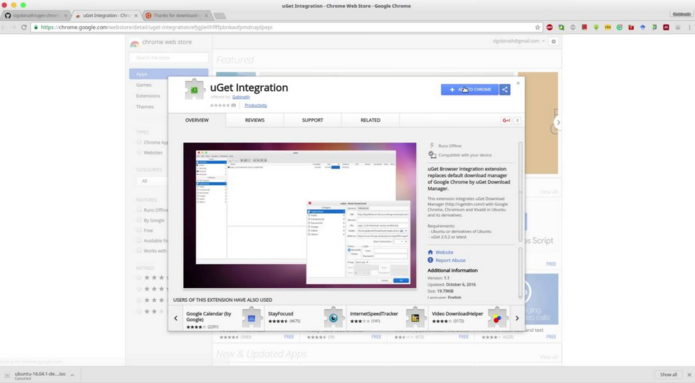
Task: Enable the Runs Offline feature checkbox
Action: point(139,210)
